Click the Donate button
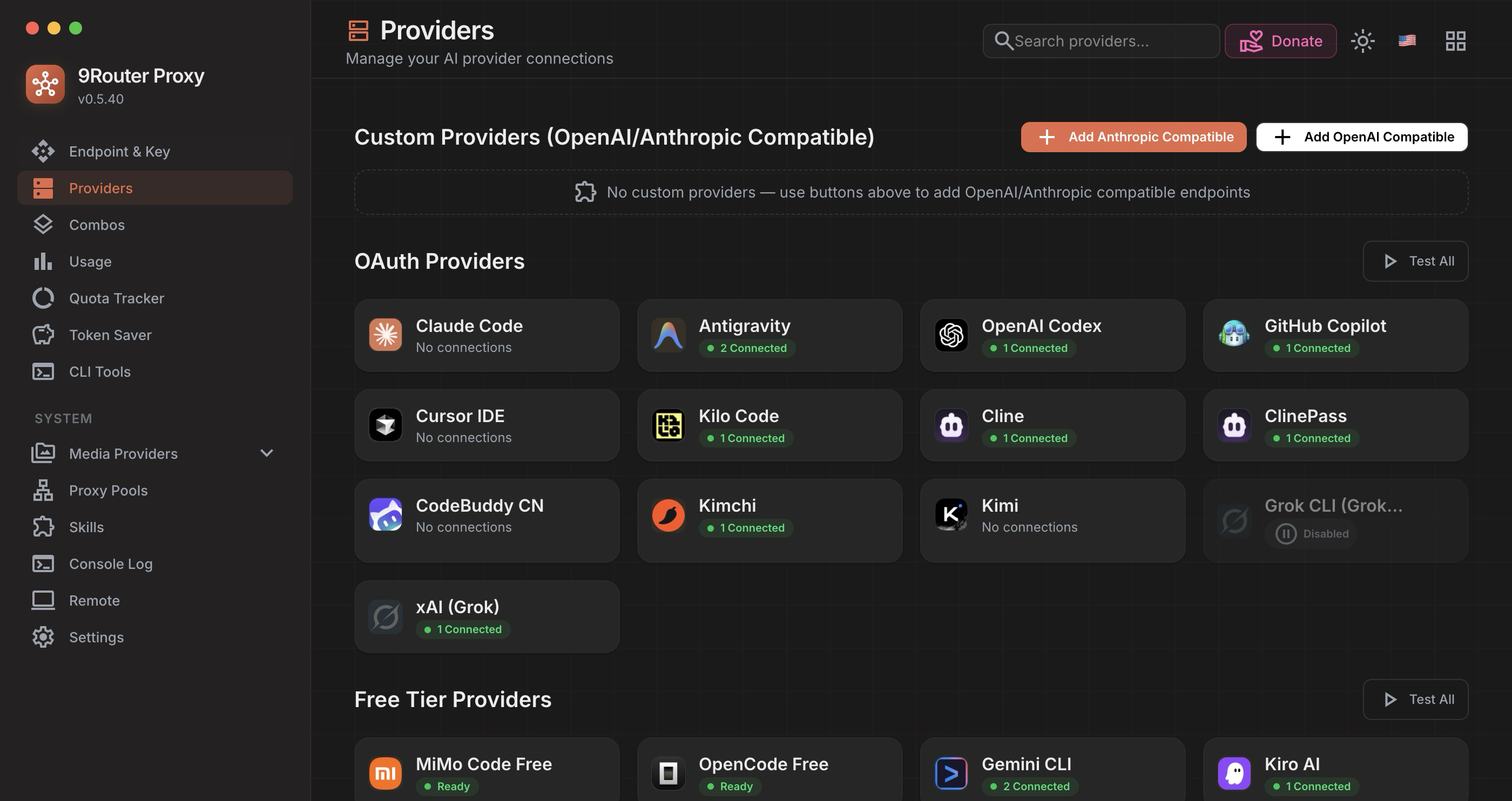The height and width of the screenshot is (801, 1512). coord(1281,41)
